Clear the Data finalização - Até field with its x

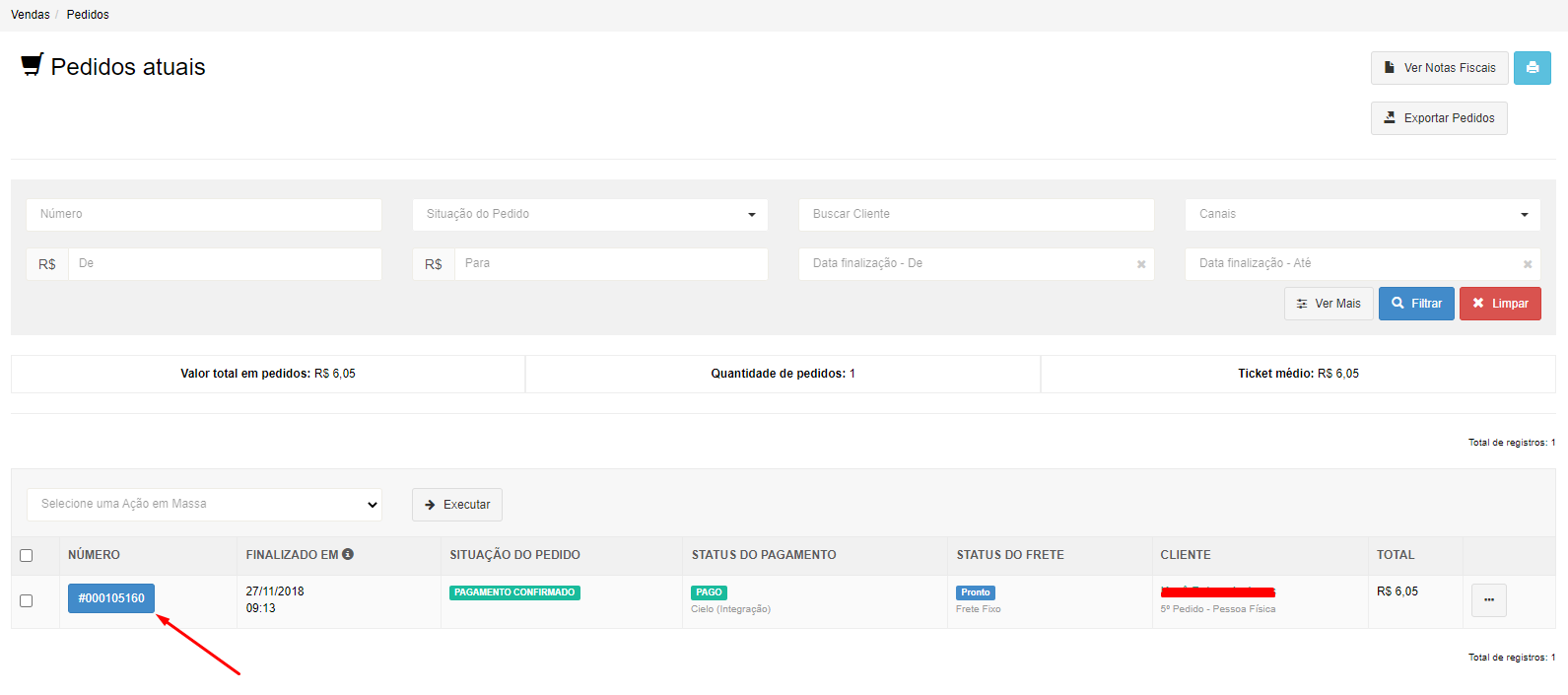point(1528,264)
